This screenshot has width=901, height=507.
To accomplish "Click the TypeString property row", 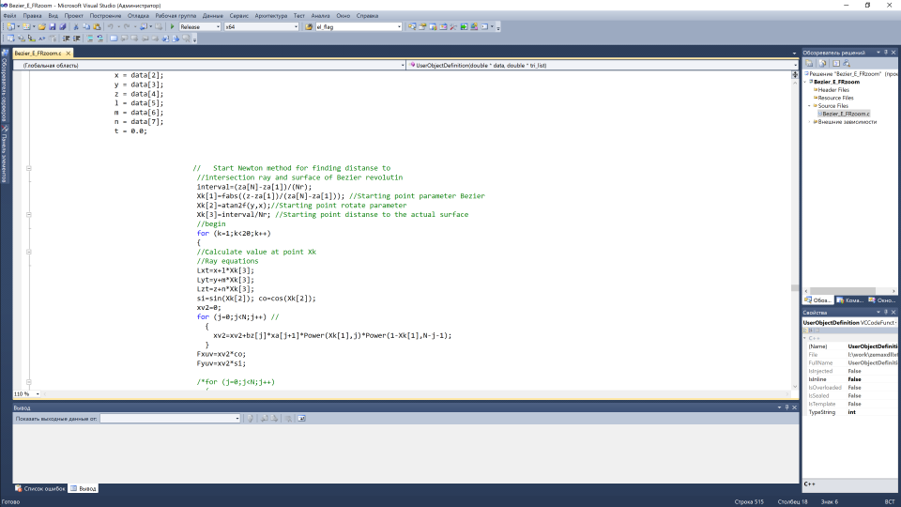I will point(851,412).
